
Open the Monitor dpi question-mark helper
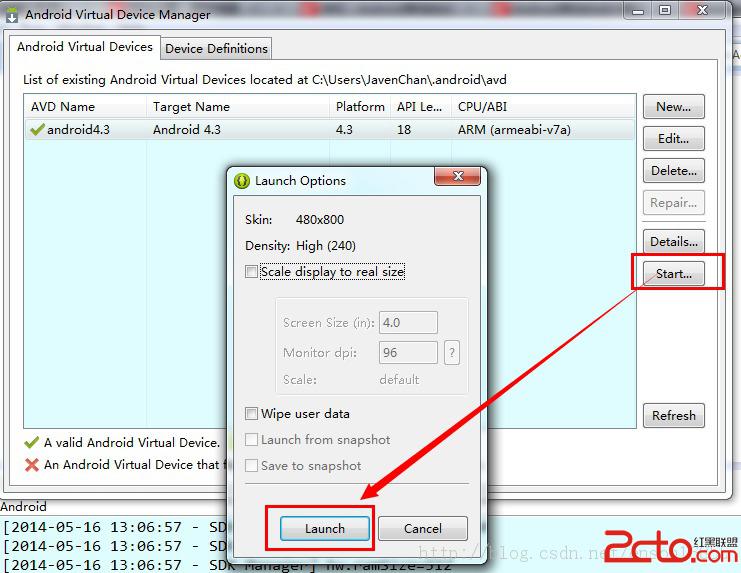coord(452,352)
